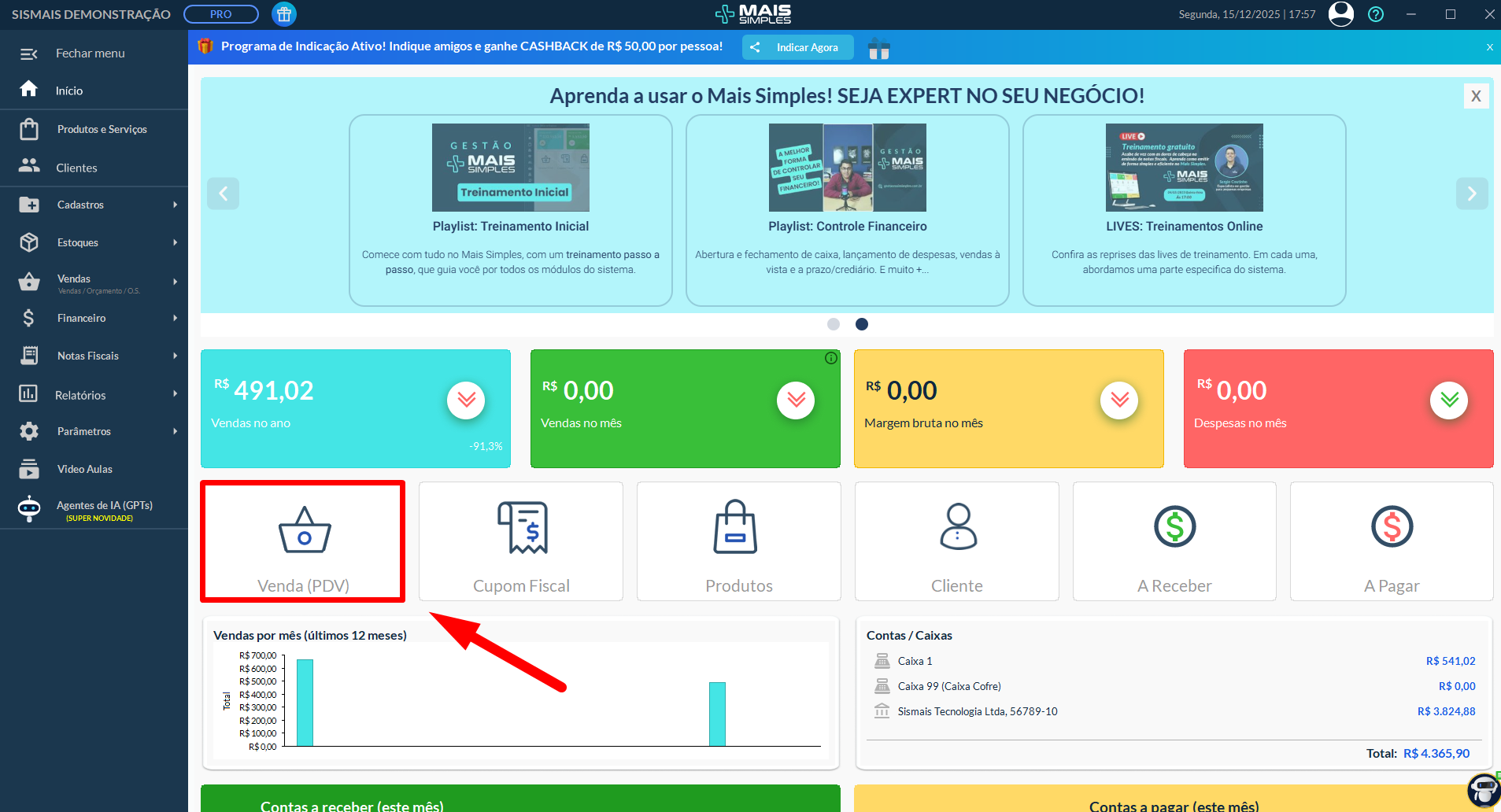Open the A Receber green dollar shortcut

point(1174,541)
